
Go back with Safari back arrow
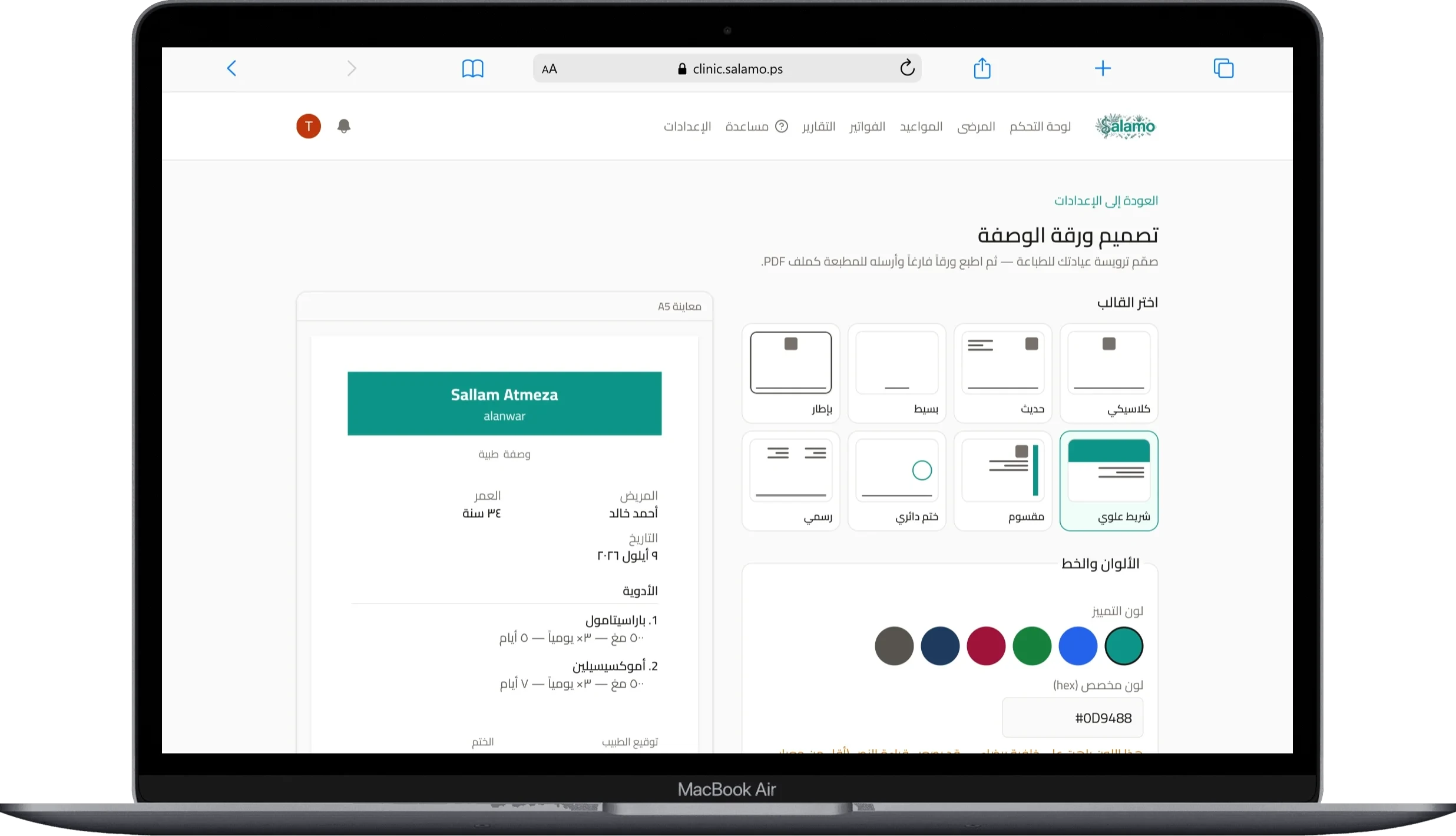(232, 68)
